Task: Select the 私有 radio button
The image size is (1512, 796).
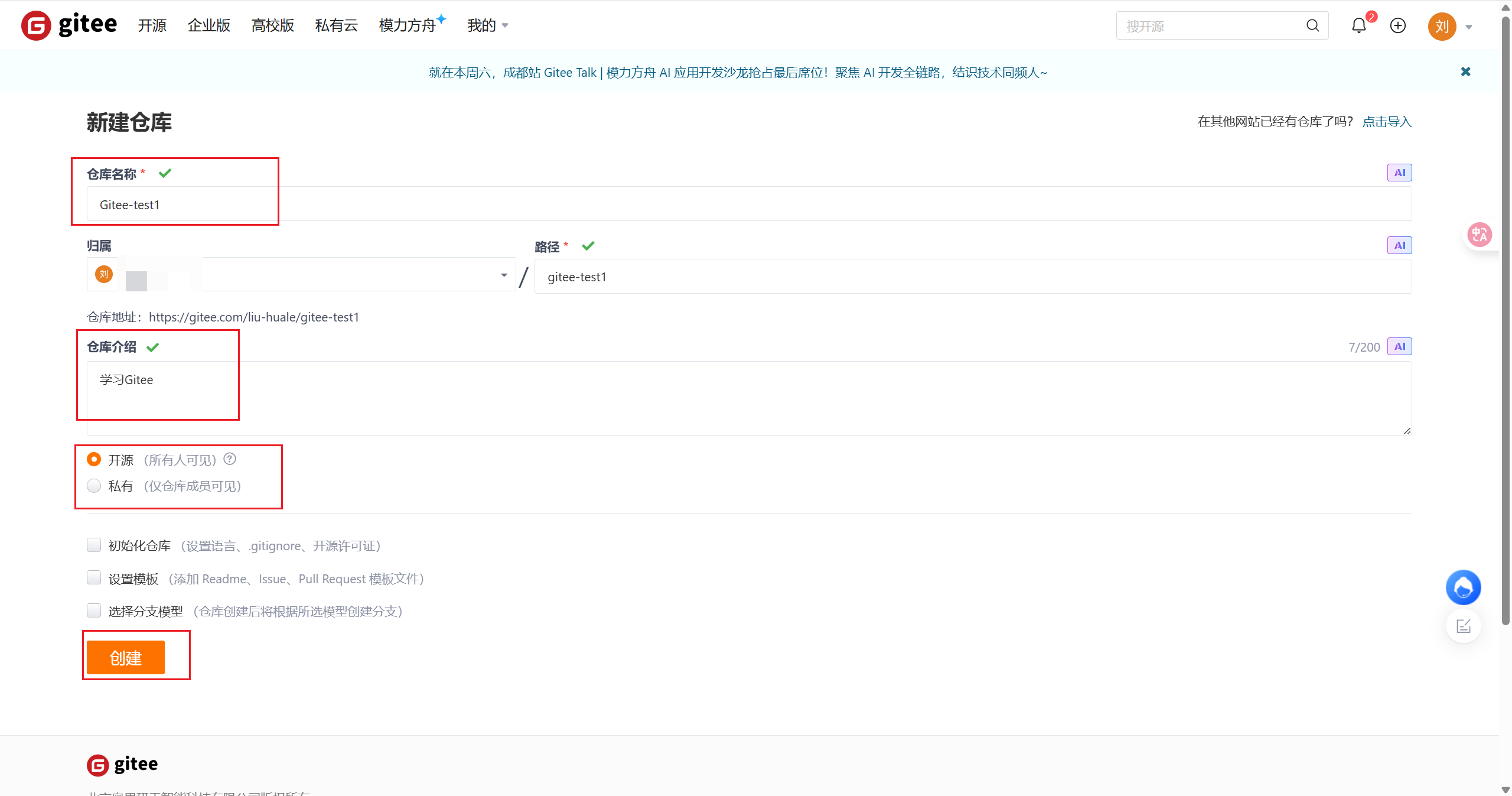Action: click(x=94, y=486)
